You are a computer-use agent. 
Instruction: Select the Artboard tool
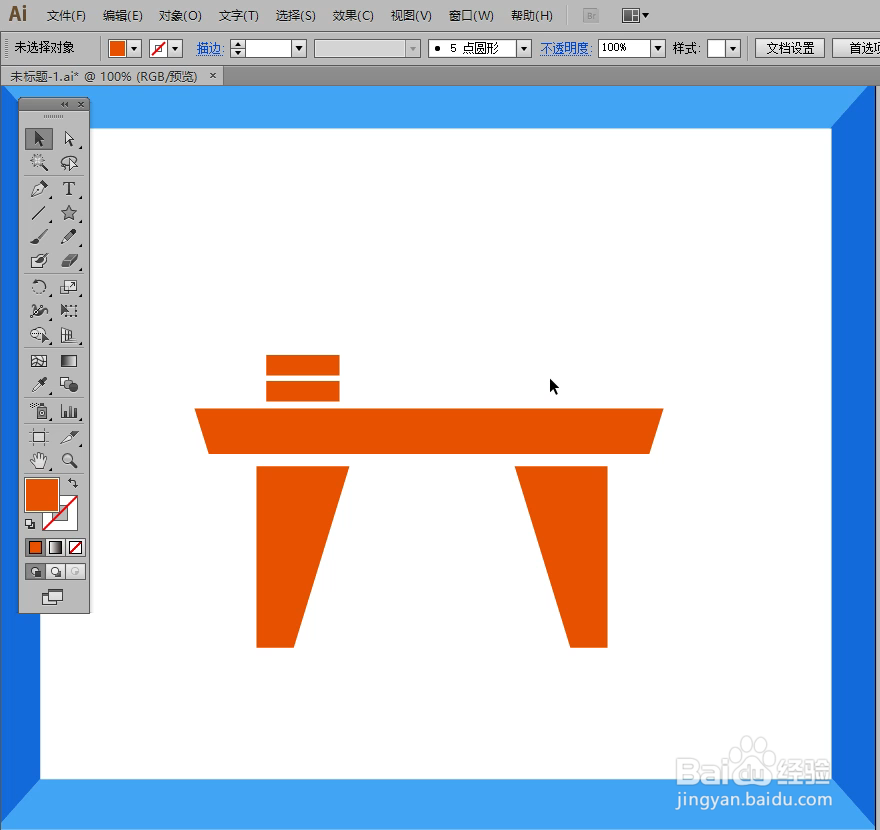[x=39, y=437]
